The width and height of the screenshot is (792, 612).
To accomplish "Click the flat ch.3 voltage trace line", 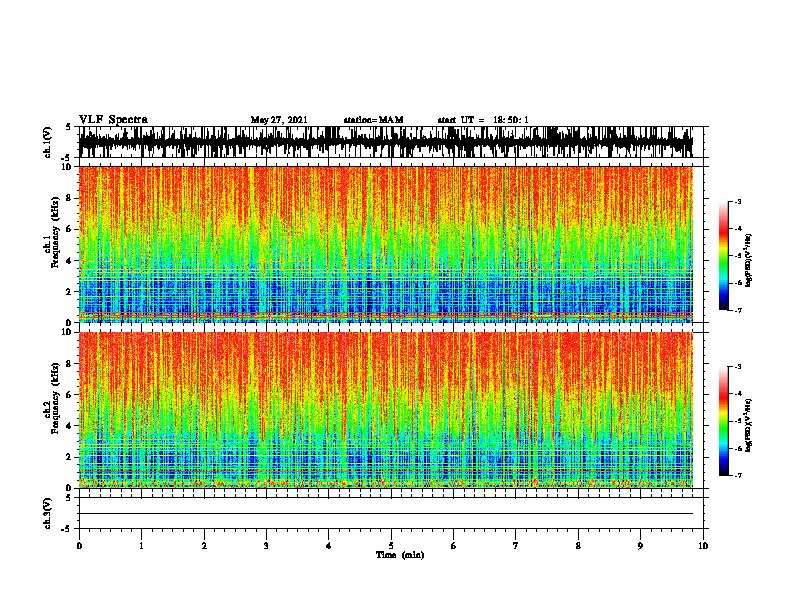I will (x=385, y=514).
